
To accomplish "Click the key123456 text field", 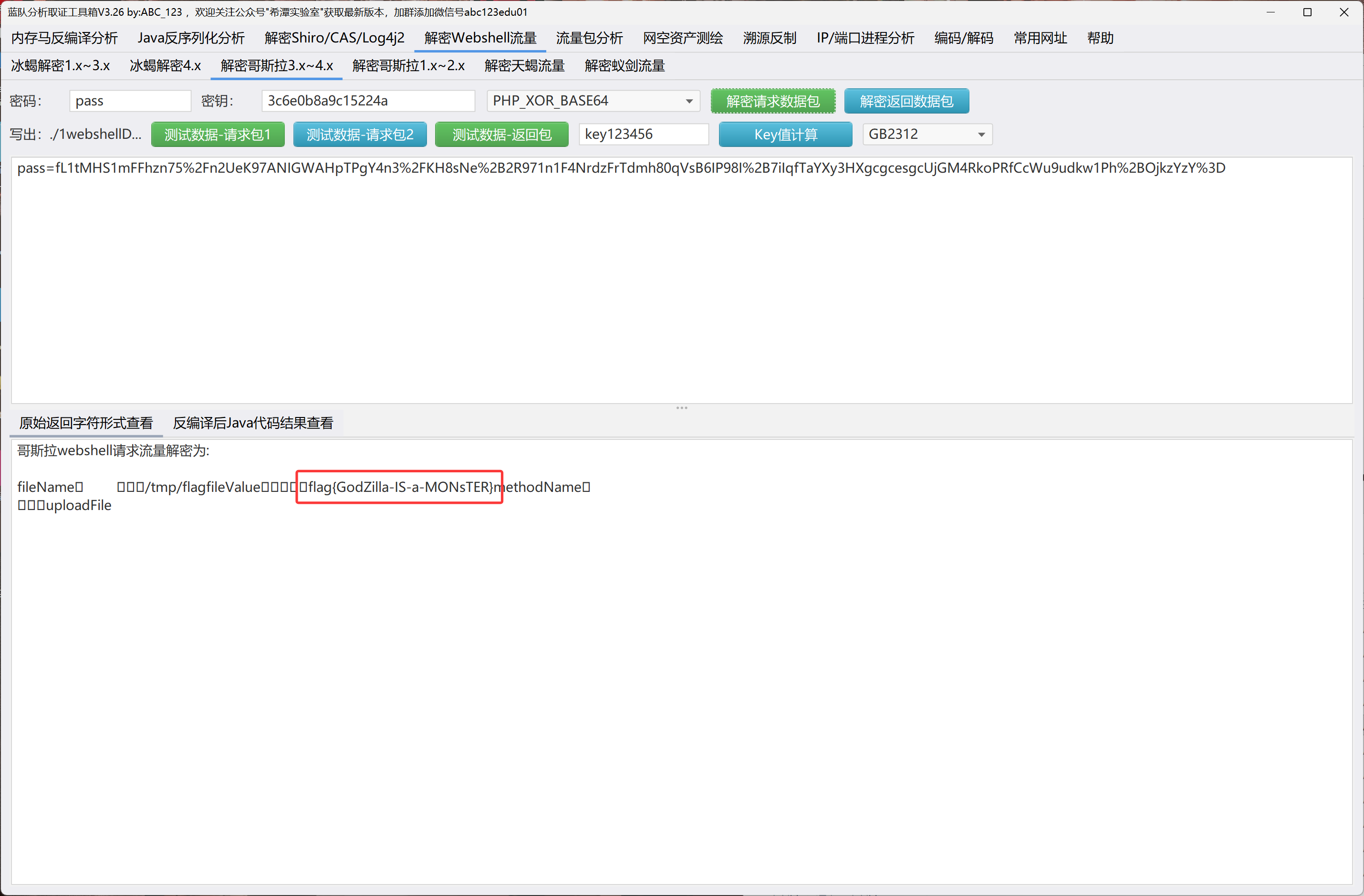I will (x=643, y=134).
